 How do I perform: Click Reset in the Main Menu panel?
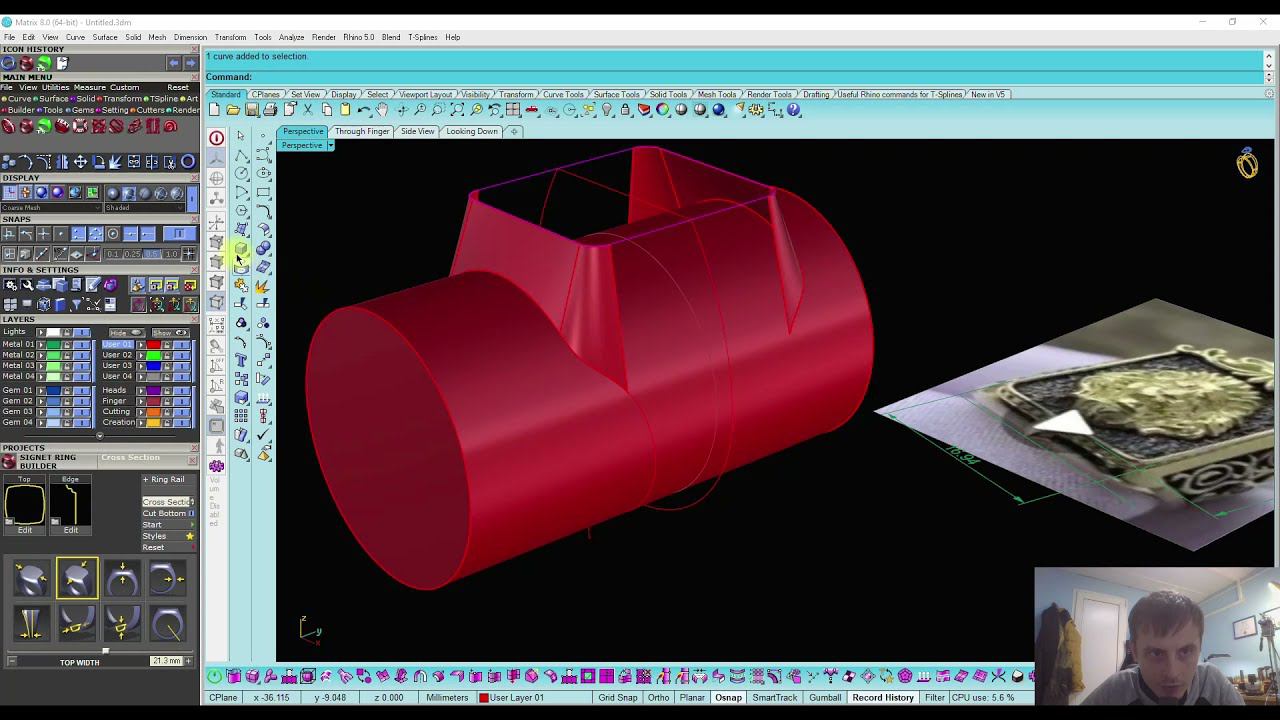point(178,87)
